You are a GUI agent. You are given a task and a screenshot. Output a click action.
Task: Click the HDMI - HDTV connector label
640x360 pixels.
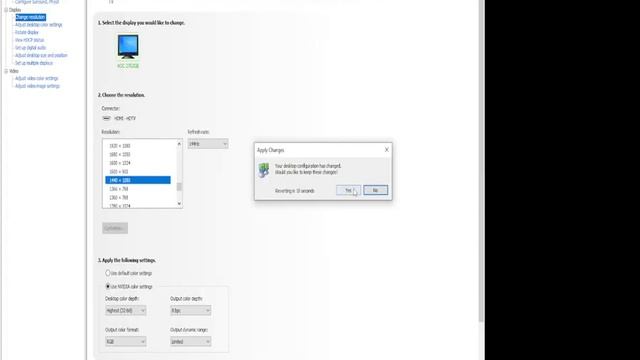[x=125, y=118]
